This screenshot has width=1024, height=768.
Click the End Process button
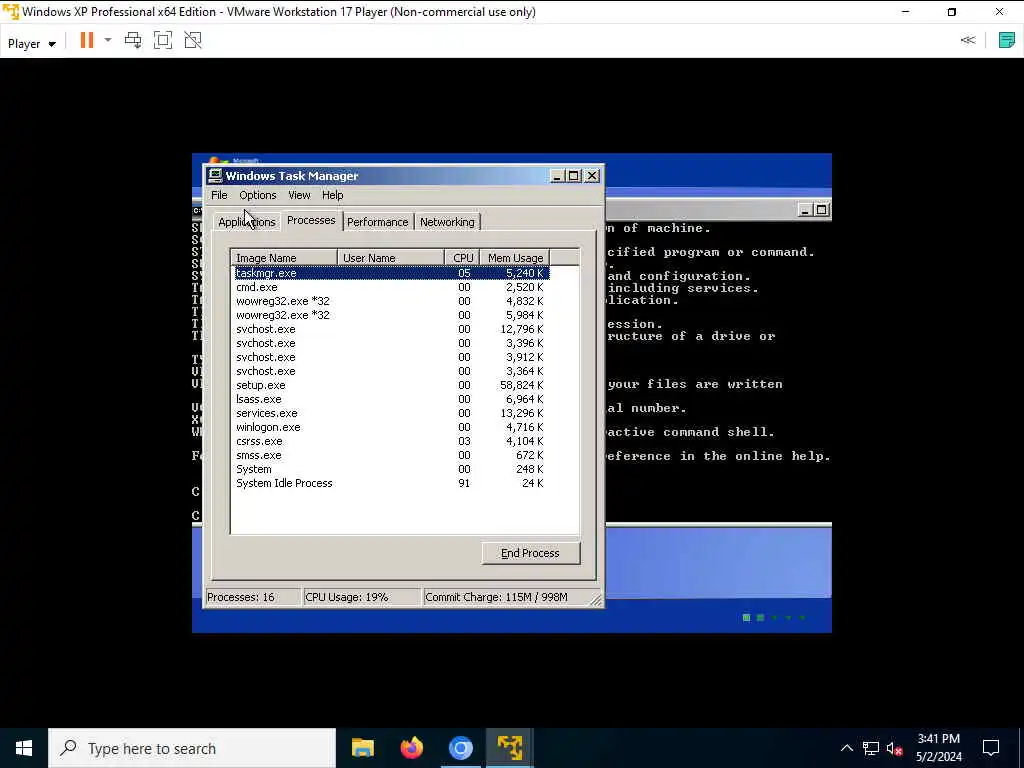pyautogui.click(x=530, y=553)
